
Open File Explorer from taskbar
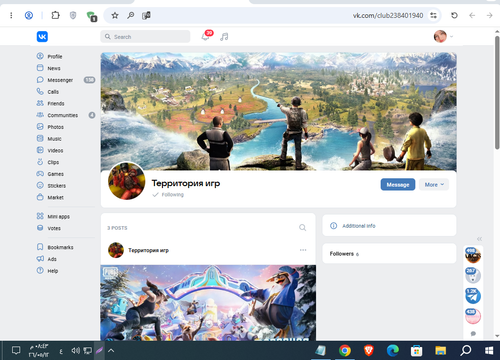(x=441, y=350)
